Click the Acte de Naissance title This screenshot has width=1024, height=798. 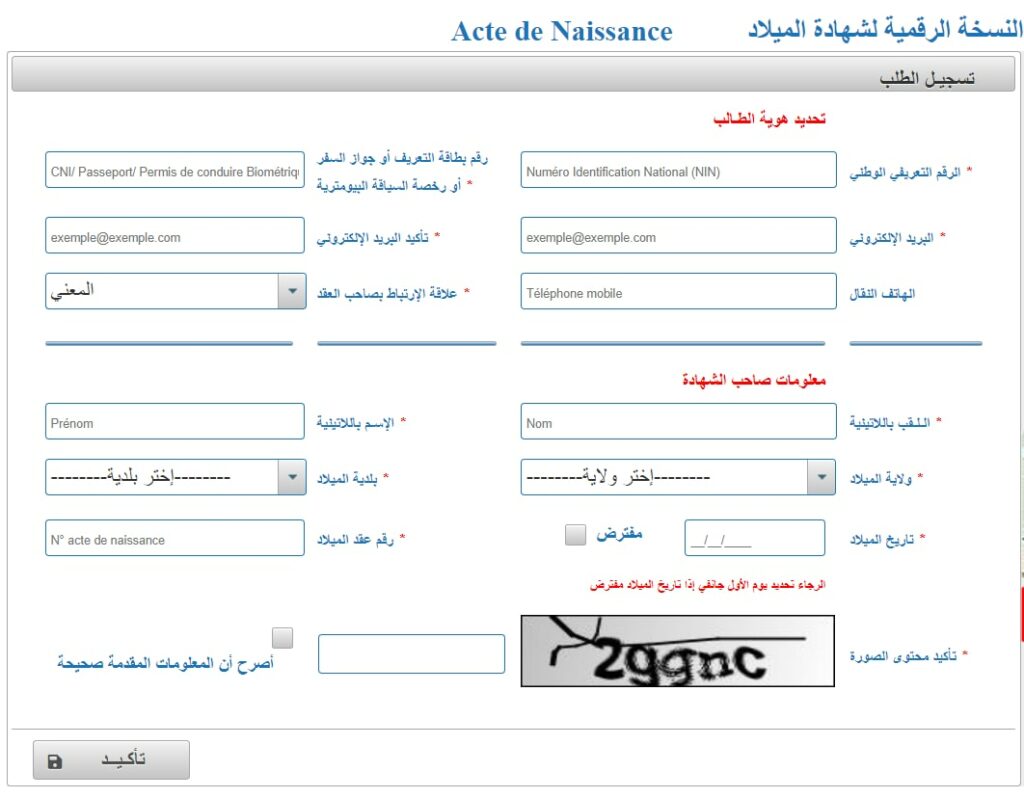[x=562, y=31]
